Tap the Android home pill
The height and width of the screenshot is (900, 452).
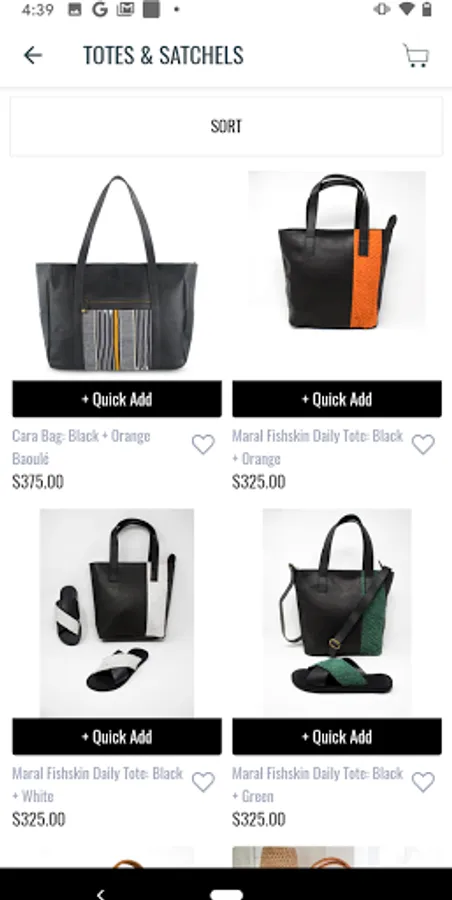click(226, 894)
